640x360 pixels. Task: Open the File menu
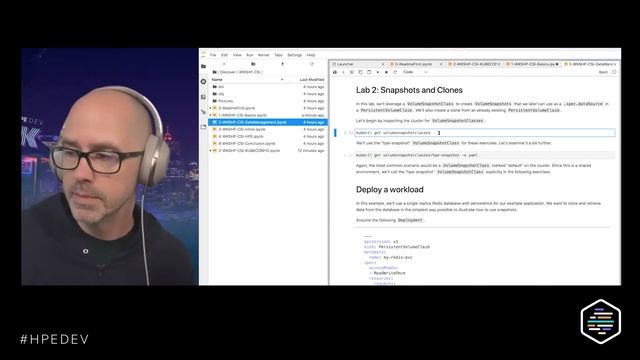(x=213, y=55)
